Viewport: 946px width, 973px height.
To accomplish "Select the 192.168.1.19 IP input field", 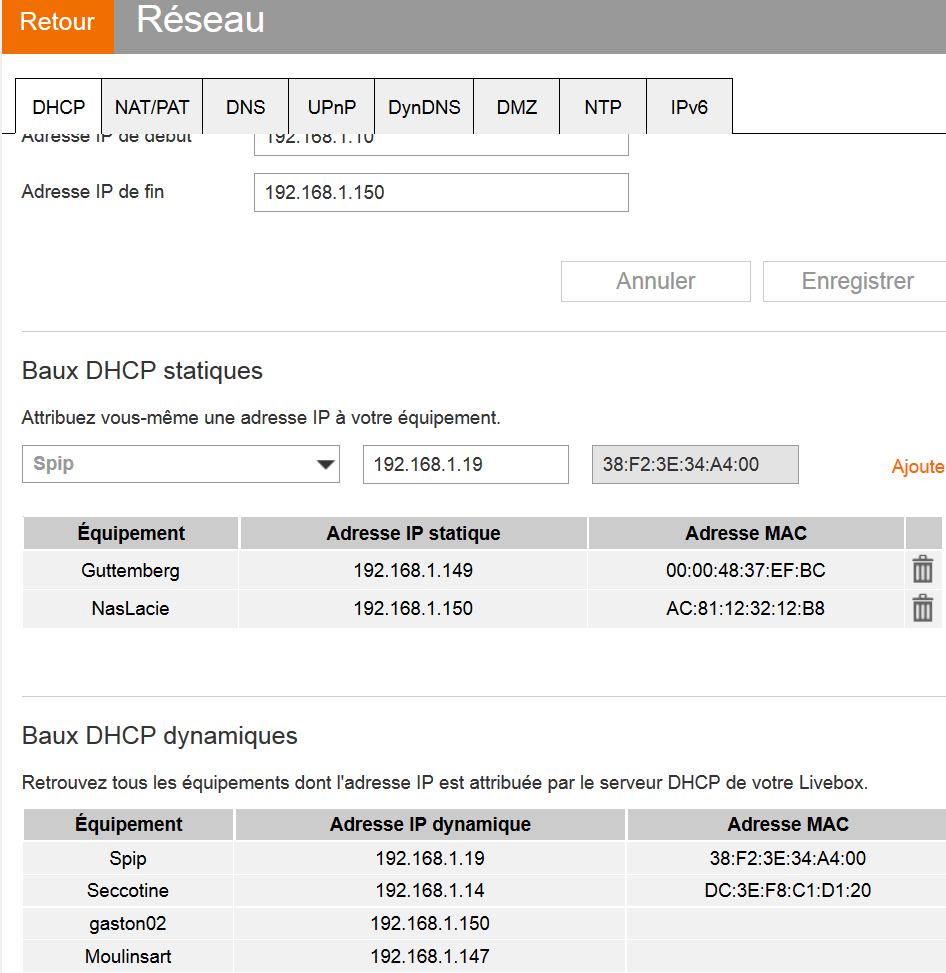I will click(x=465, y=464).
